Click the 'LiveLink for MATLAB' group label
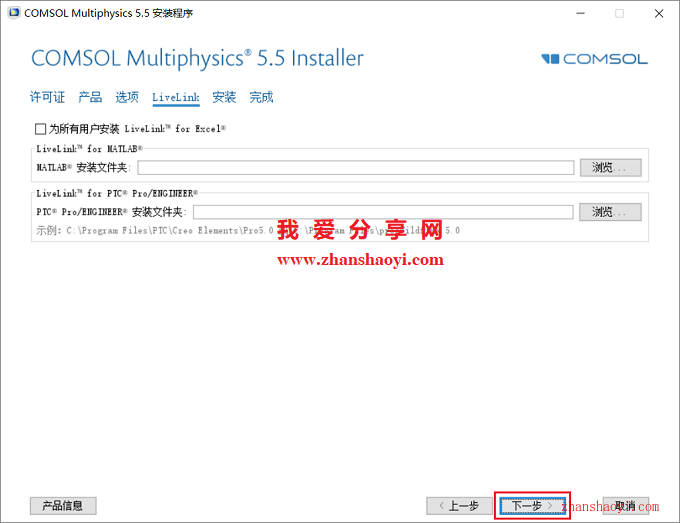Screen dimensions: 680x523 [89, 149]
